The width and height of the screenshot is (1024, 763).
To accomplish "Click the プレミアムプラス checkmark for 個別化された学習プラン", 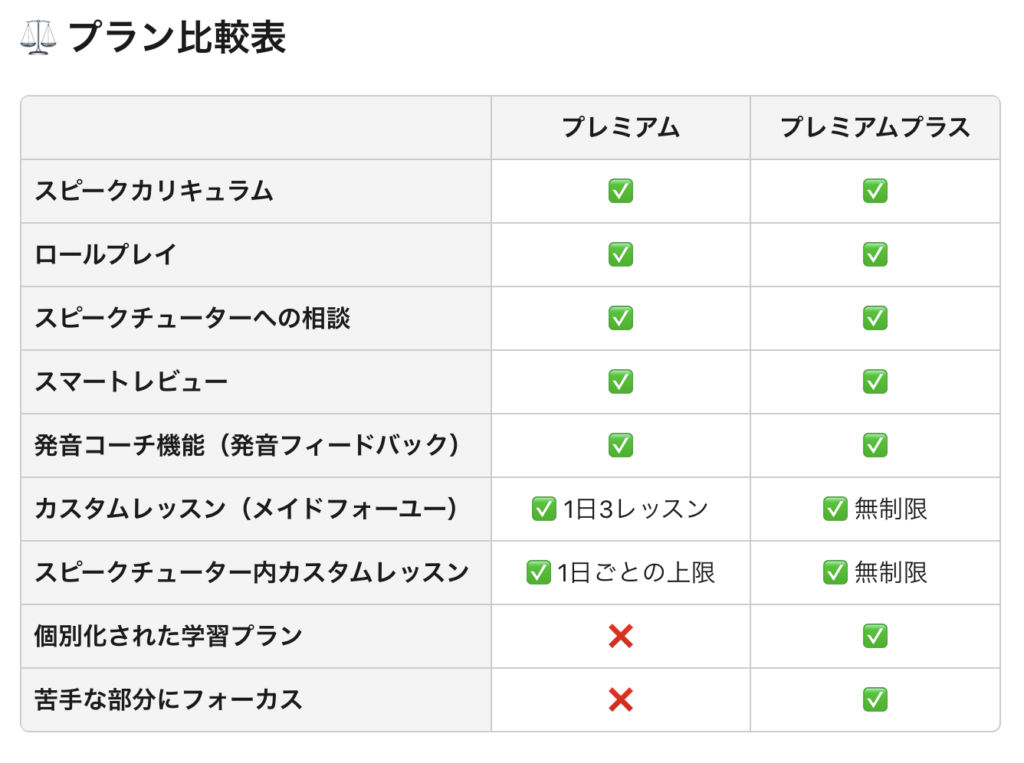I will [x=875, y=636].
